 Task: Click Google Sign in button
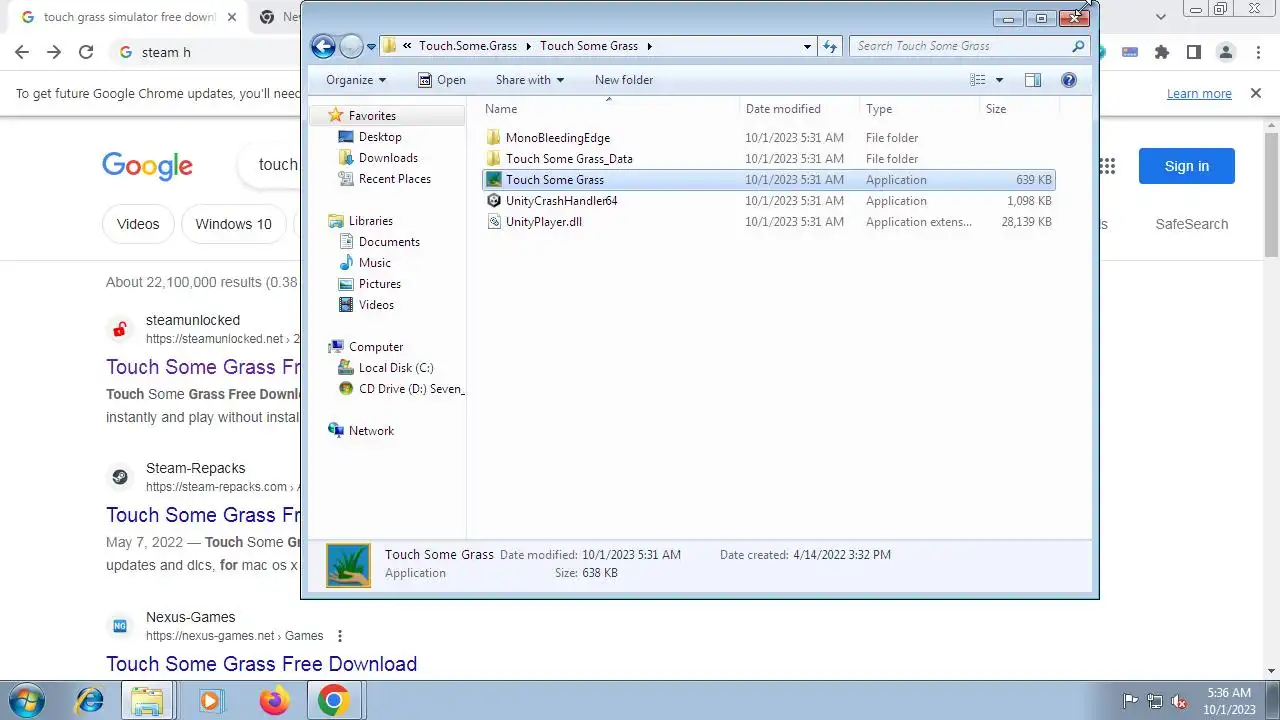[x=1187, y=166]
